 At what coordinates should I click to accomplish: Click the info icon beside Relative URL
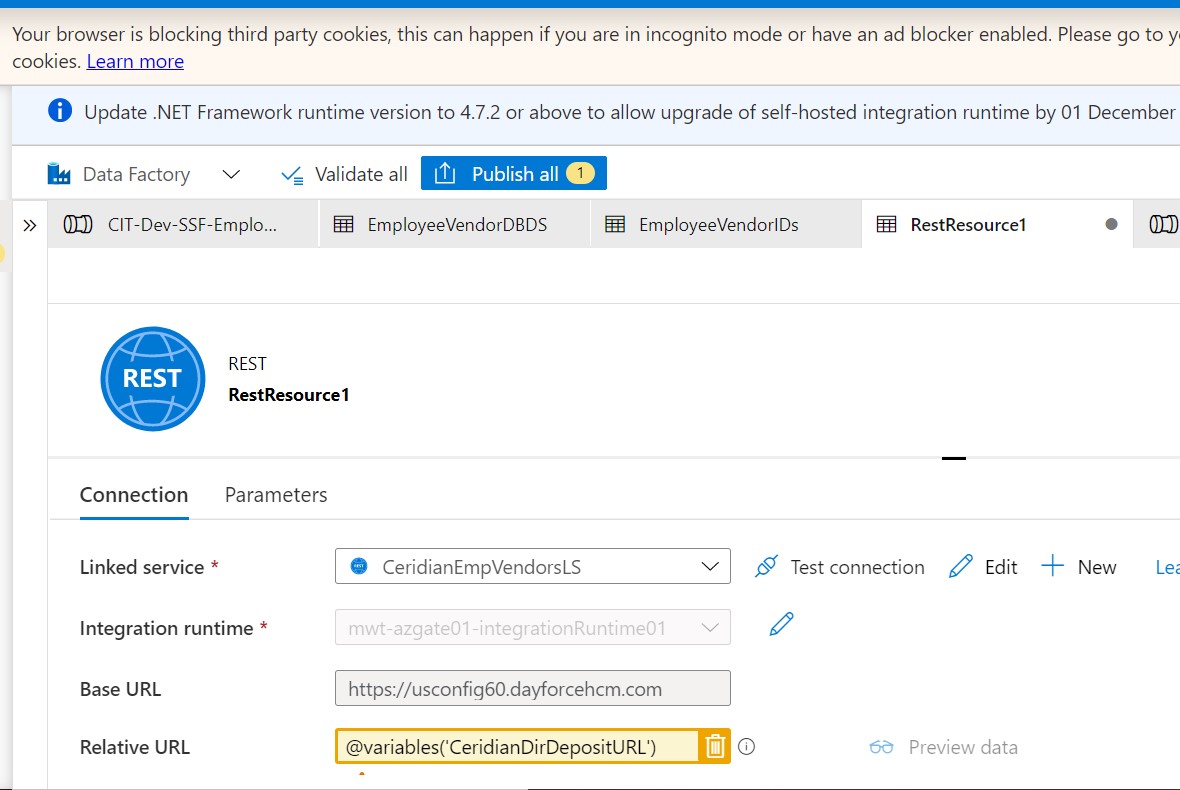746,746
